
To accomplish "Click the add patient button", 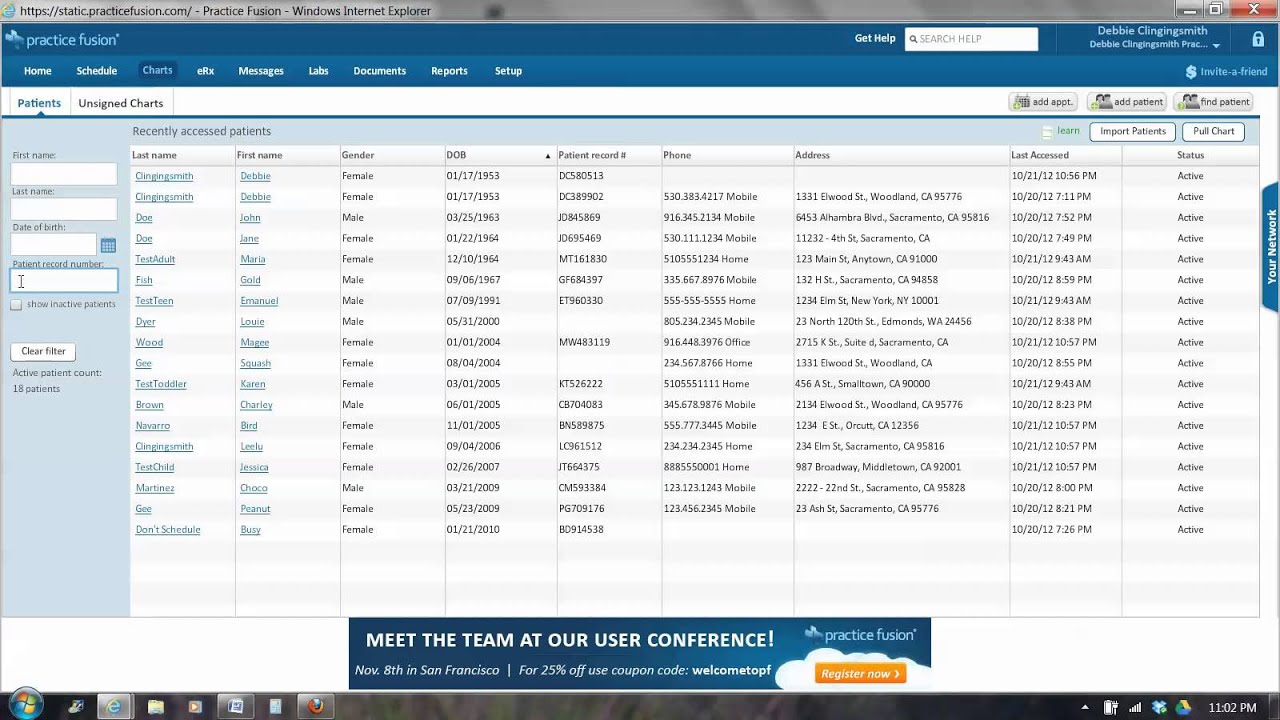I will click(x=1128, y=102).
